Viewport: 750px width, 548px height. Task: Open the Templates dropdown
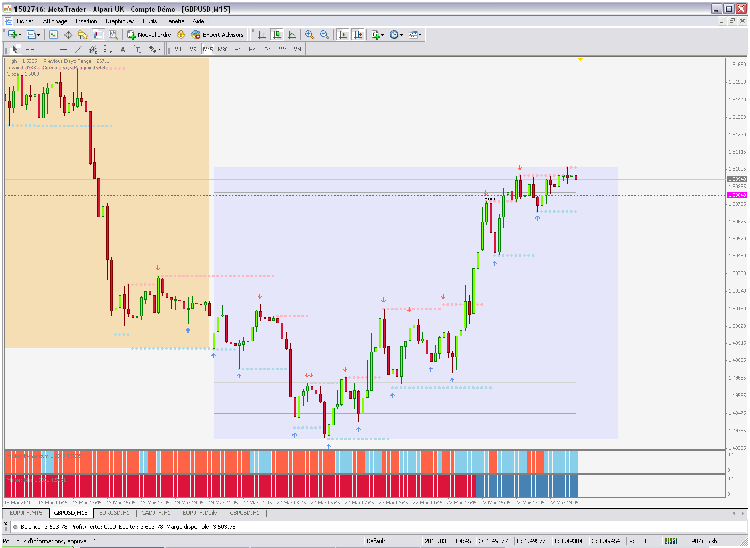point(414,34)
